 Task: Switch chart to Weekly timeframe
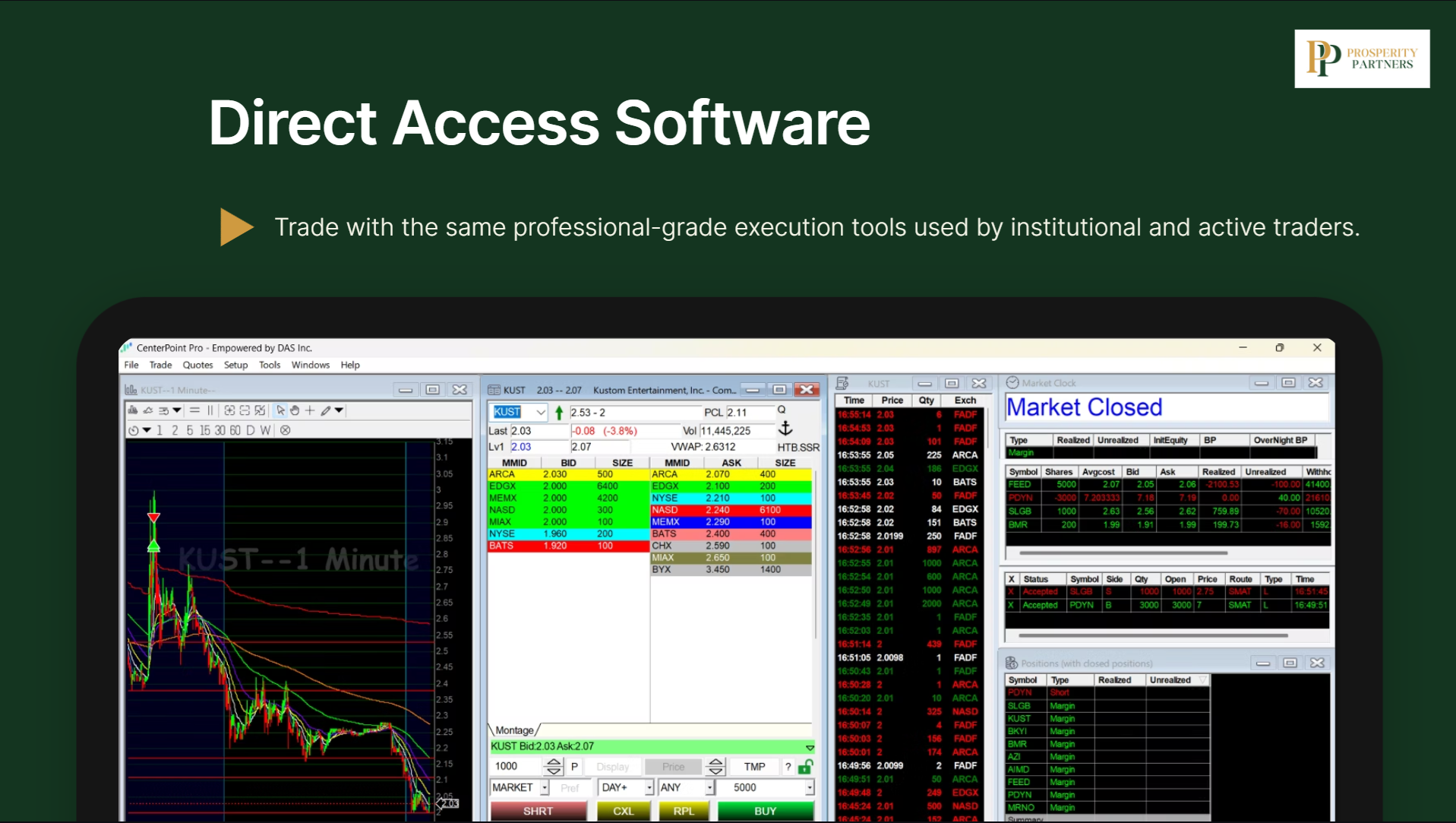(x=265, y=430)
